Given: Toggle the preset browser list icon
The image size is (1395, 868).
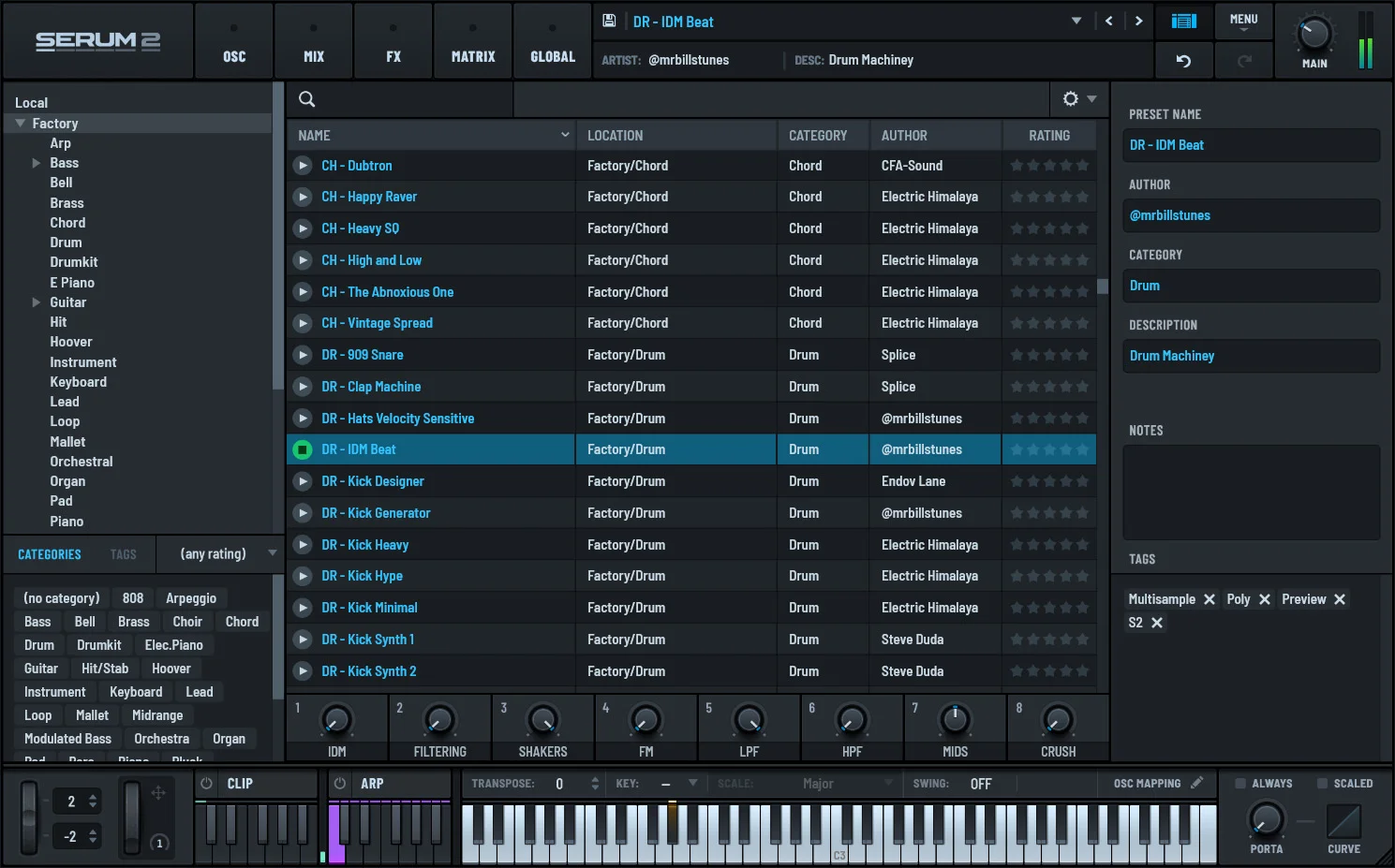Looking at the screenshot, I should pos(1184,21).
